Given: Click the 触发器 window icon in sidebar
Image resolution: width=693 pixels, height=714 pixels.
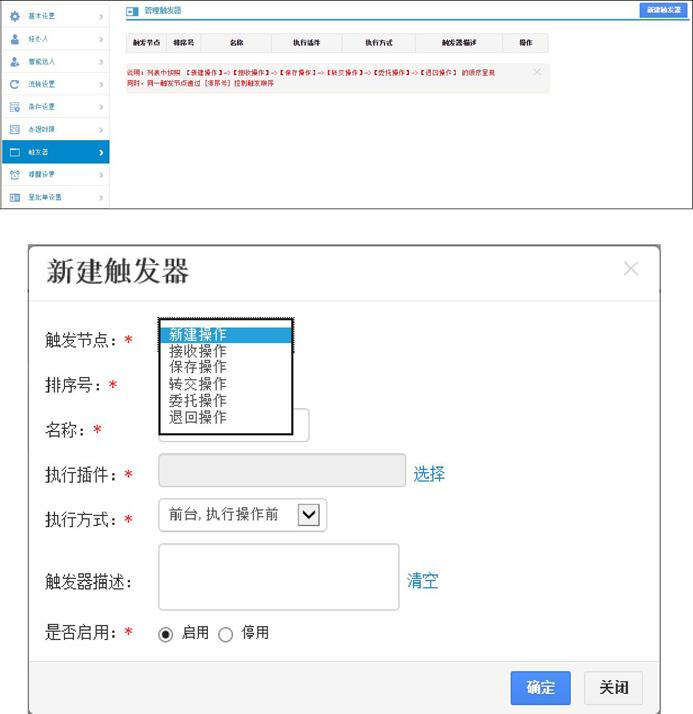Looking at the screenshot, I should pos(14,152).
